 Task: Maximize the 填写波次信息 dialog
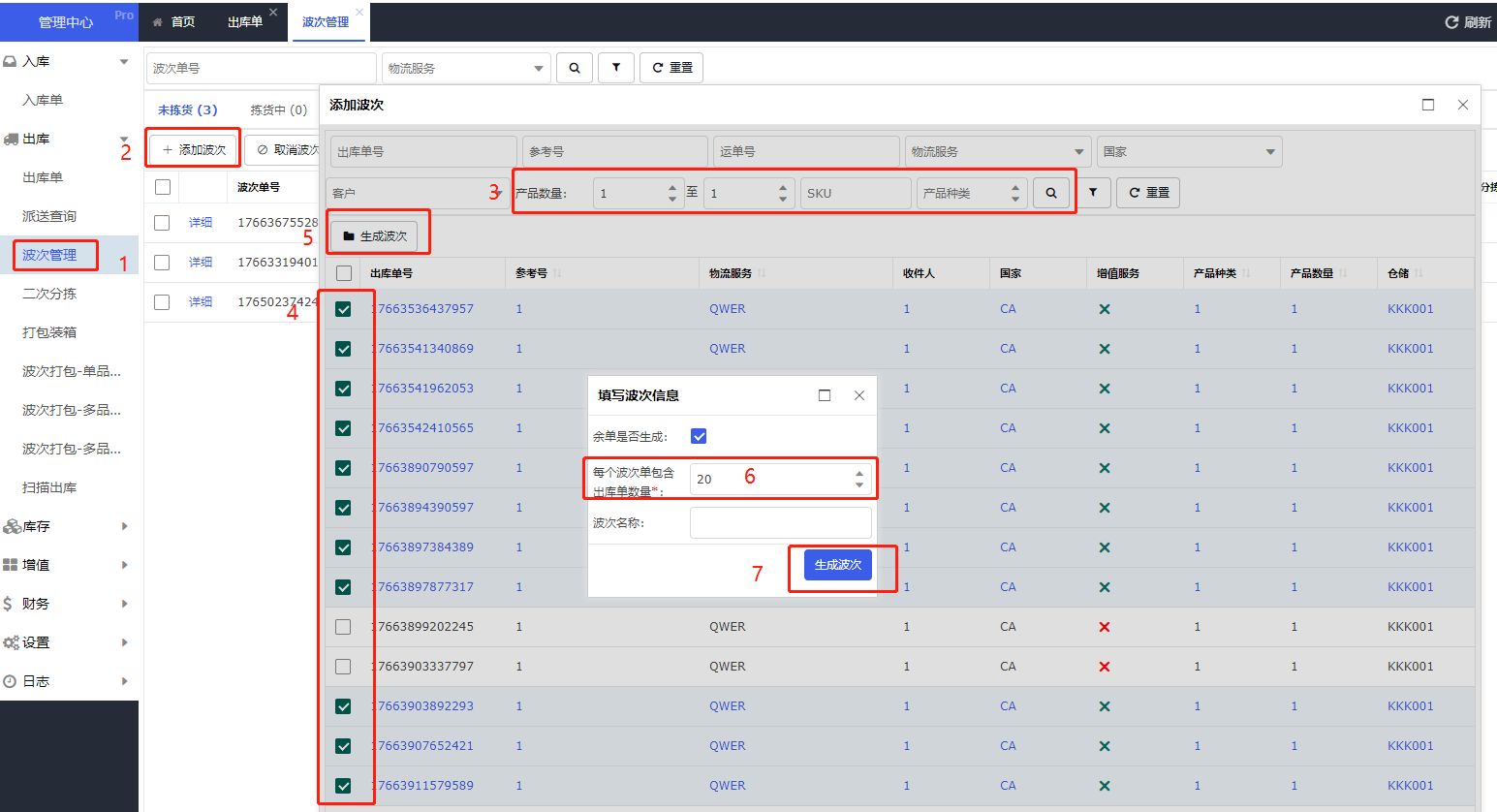pos(825,395)
